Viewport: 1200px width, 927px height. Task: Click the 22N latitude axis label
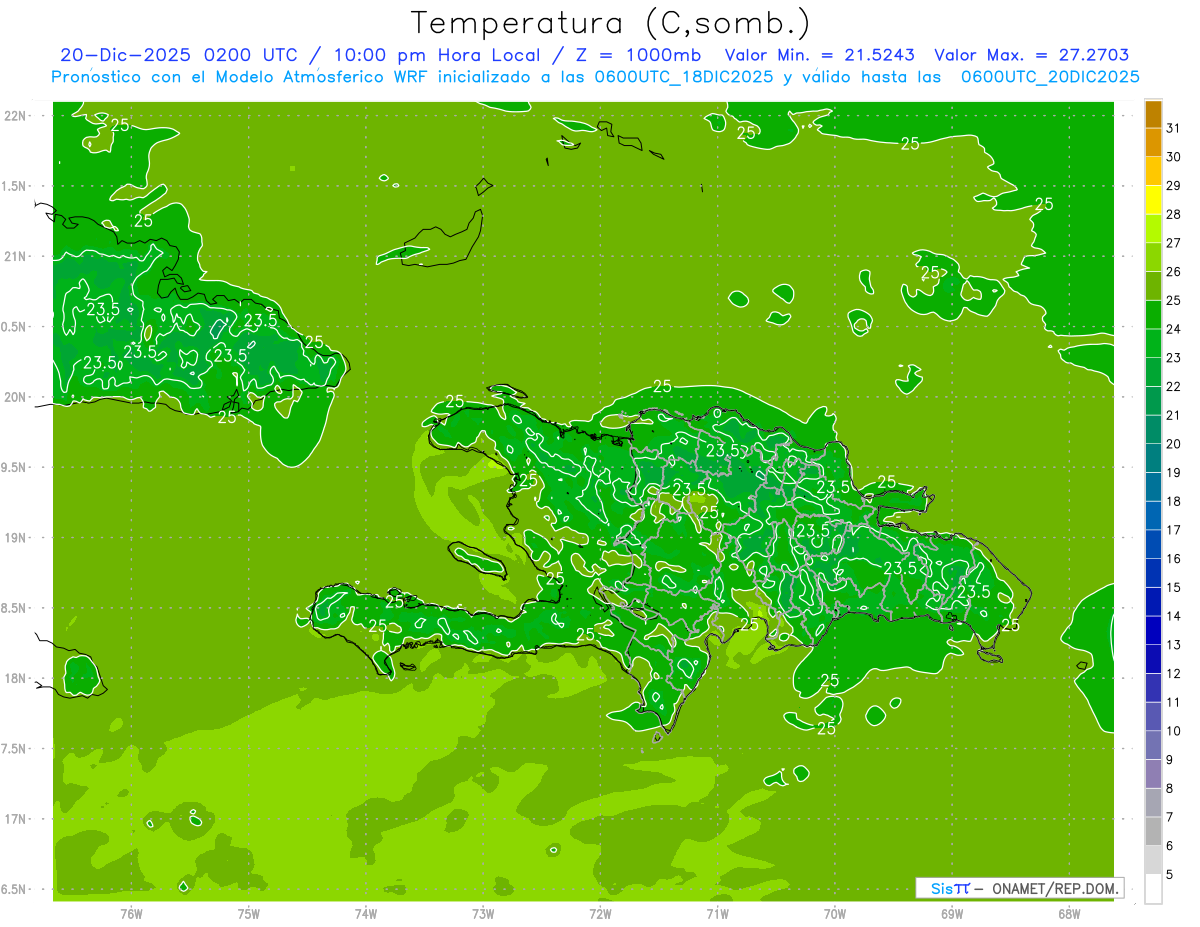click(16, 116)
